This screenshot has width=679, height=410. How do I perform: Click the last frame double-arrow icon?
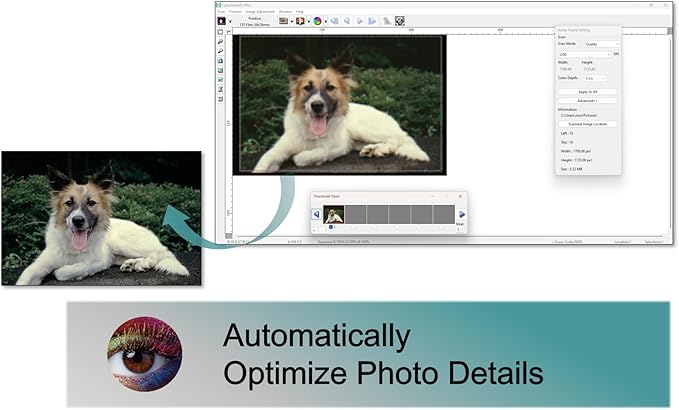pos(371,20)
